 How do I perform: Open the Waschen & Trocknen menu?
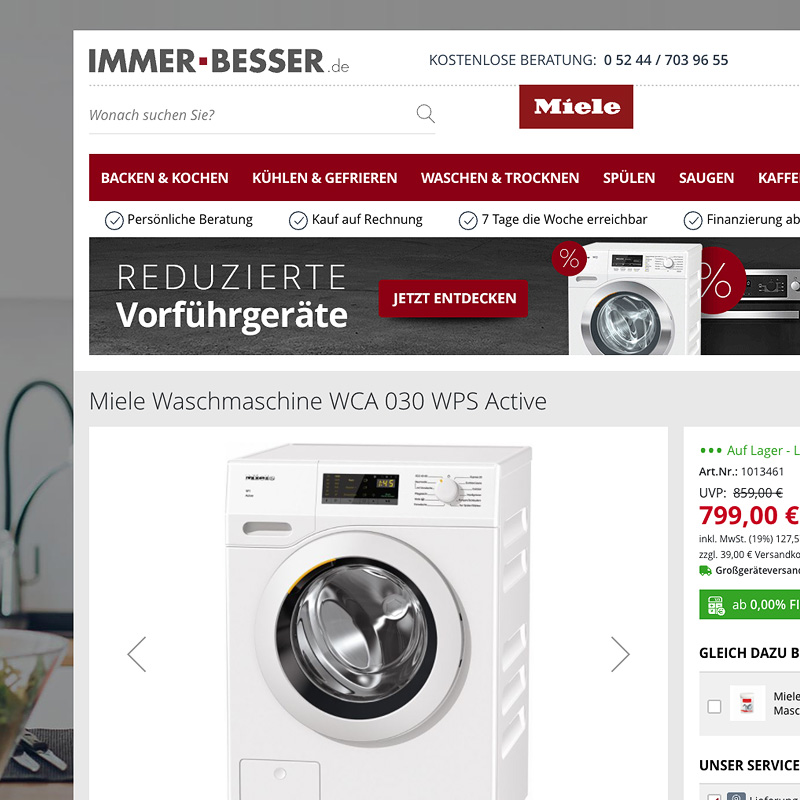pos(500,178)
